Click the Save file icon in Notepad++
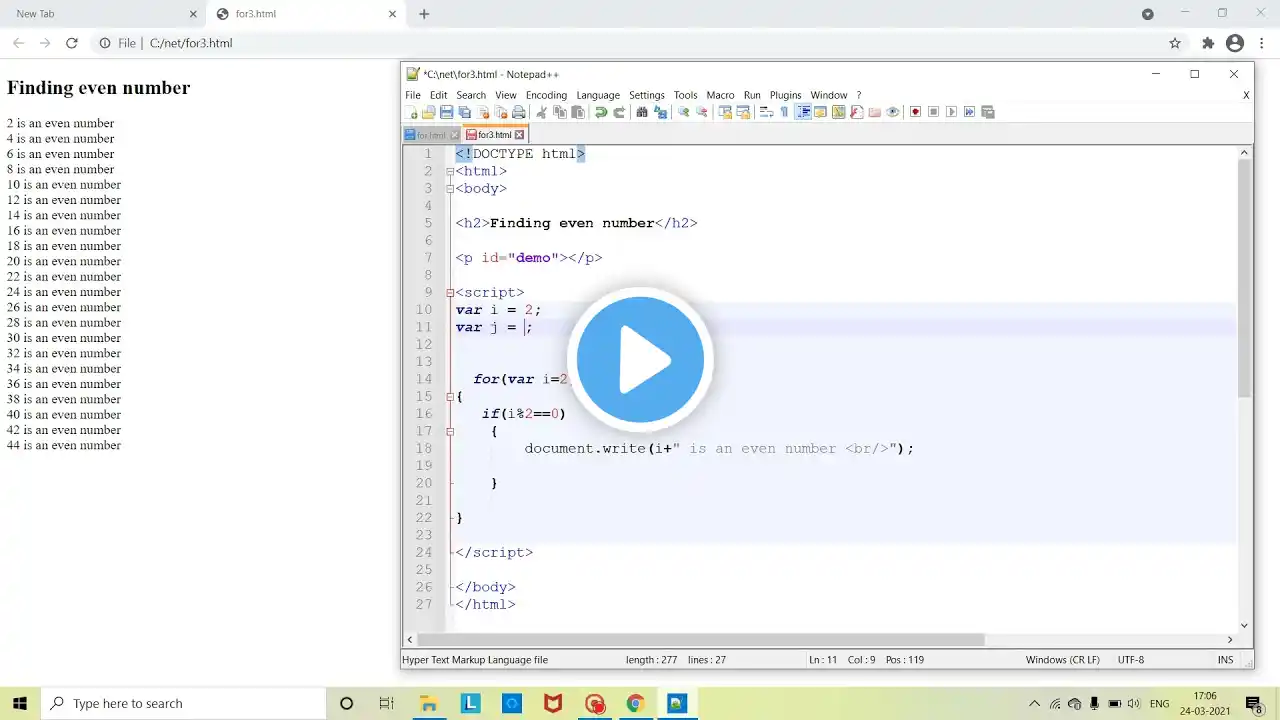 [447, 112]
